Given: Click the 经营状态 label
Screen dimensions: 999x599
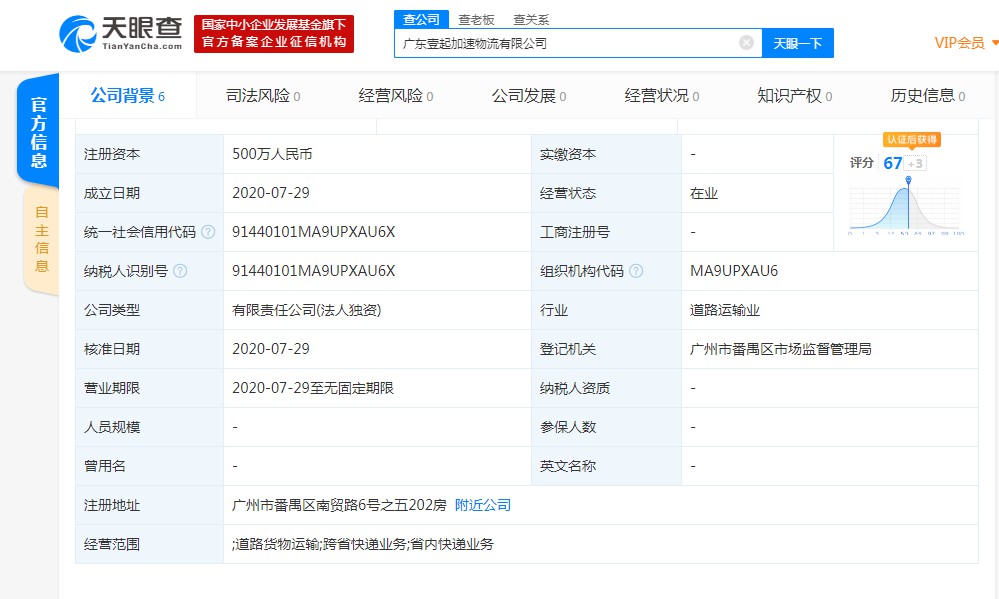Looking at the screenshot, I should [x=568, y=193].
